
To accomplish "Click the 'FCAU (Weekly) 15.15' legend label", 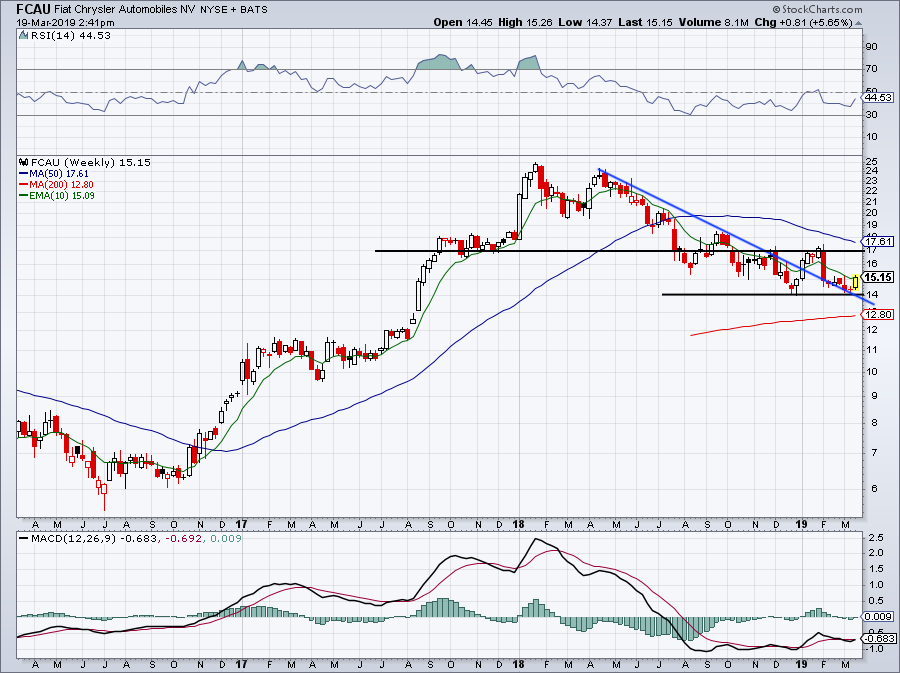I will click(x=91, y=162).
